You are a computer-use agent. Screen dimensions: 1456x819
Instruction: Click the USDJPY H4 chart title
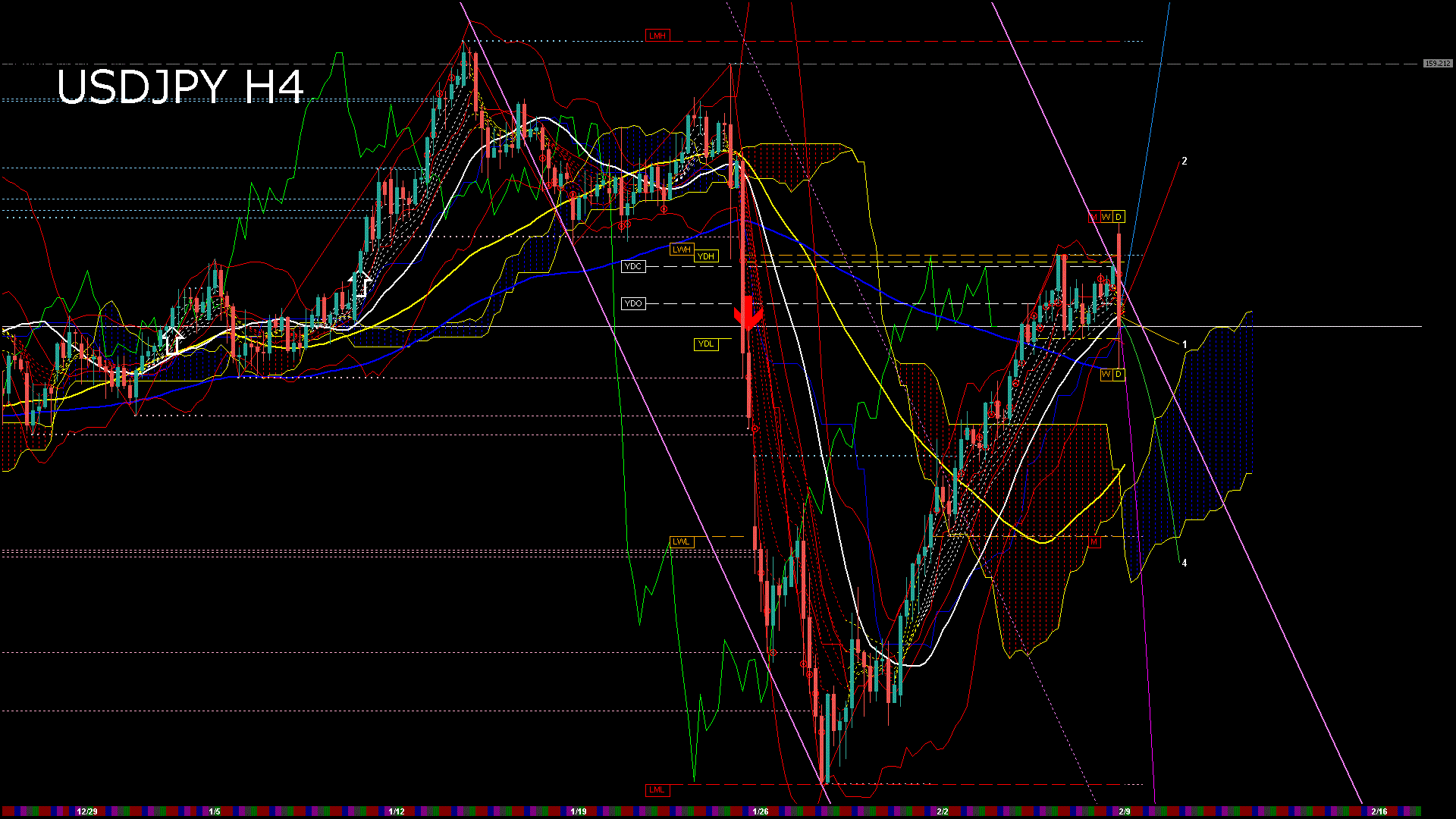pyautogui.click(x=180, y=86)
